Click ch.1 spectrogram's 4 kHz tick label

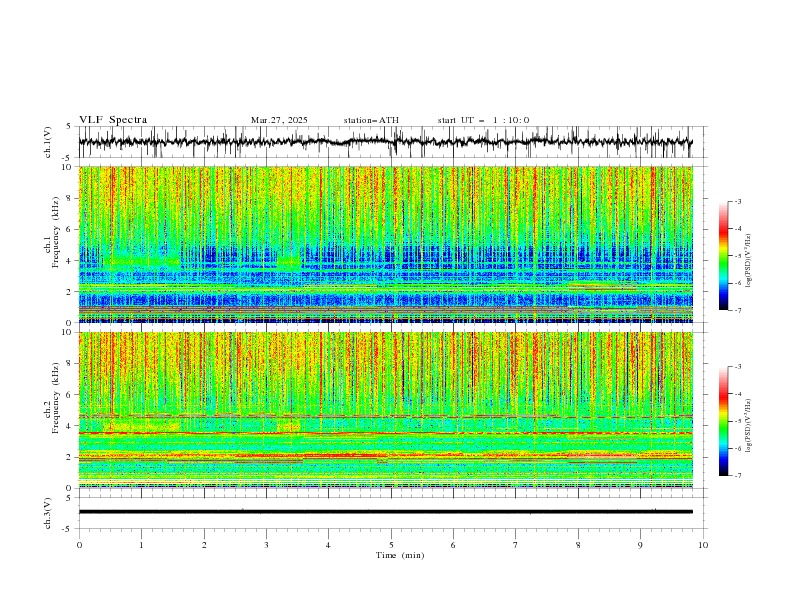coord(70,261)
